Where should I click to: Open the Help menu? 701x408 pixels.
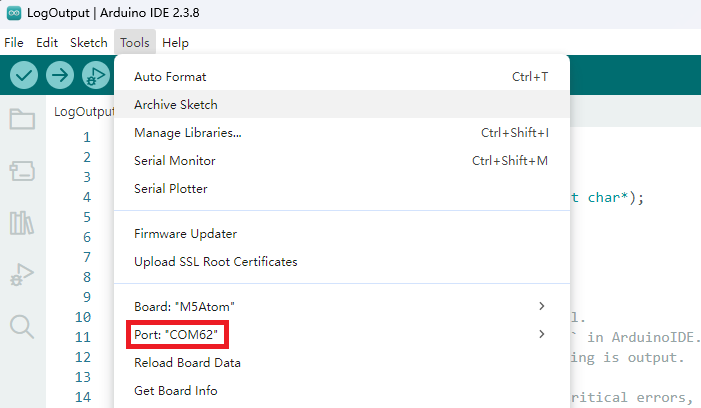pos(175,43)
